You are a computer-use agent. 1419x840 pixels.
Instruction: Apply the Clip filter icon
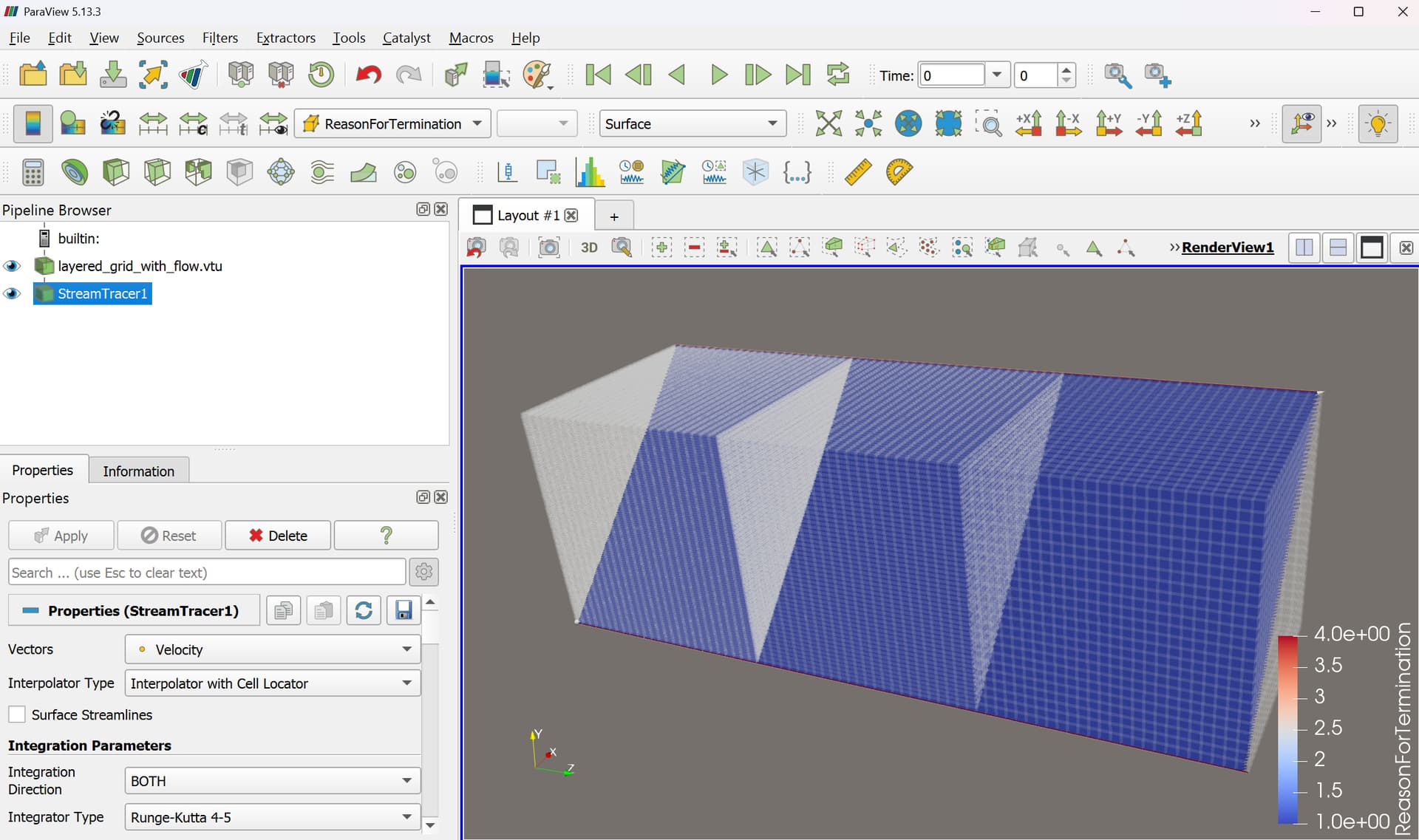pyautogui.click(x=115, y=172)
